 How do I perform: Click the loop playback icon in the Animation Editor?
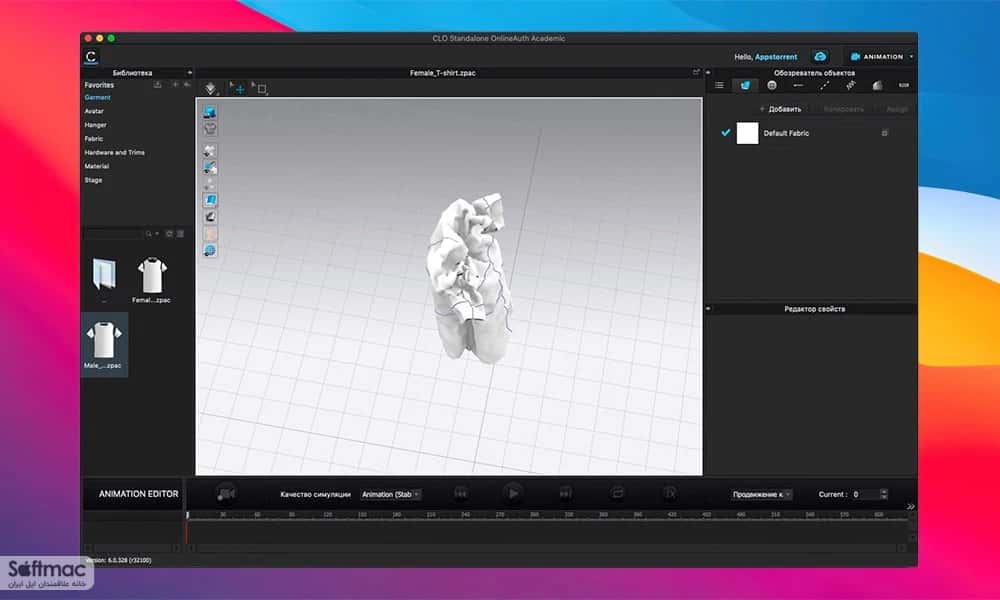pyautogui.click(x=617, y=493)
